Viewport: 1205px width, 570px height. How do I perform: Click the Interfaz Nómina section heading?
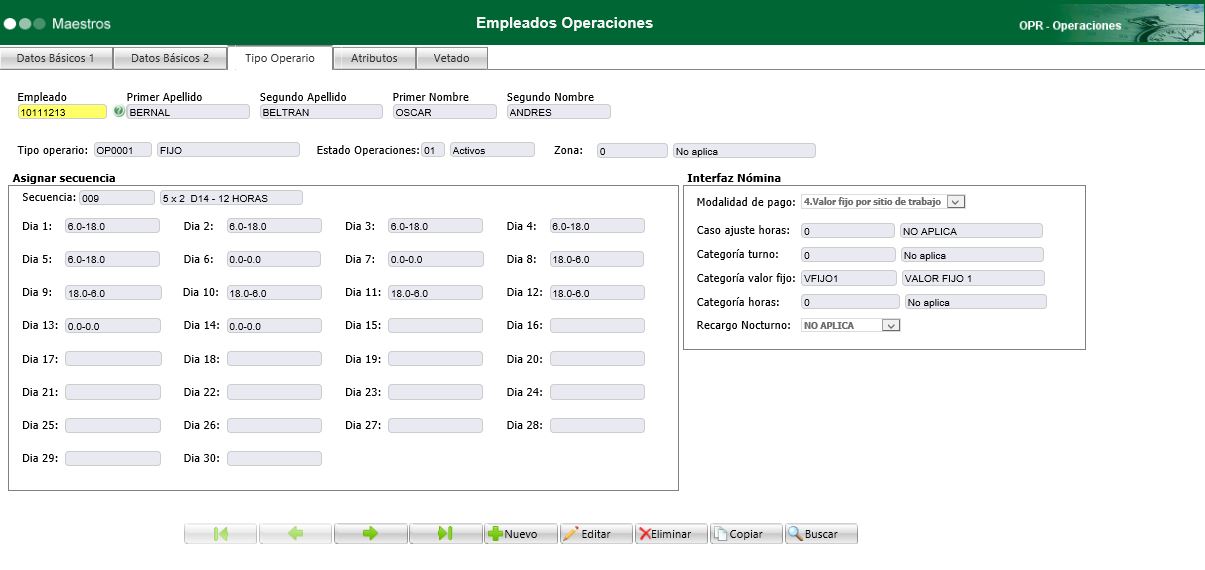[x=734, y=178]
